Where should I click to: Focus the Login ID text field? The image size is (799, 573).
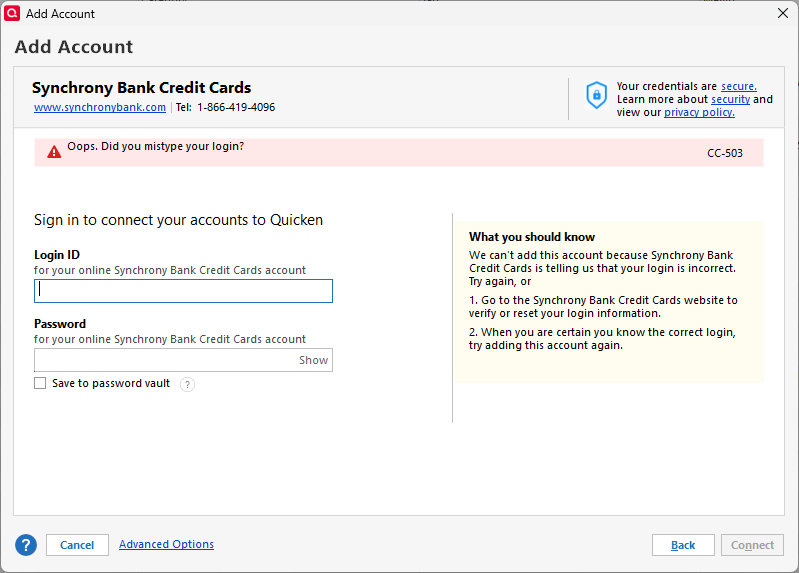[183, 291]
